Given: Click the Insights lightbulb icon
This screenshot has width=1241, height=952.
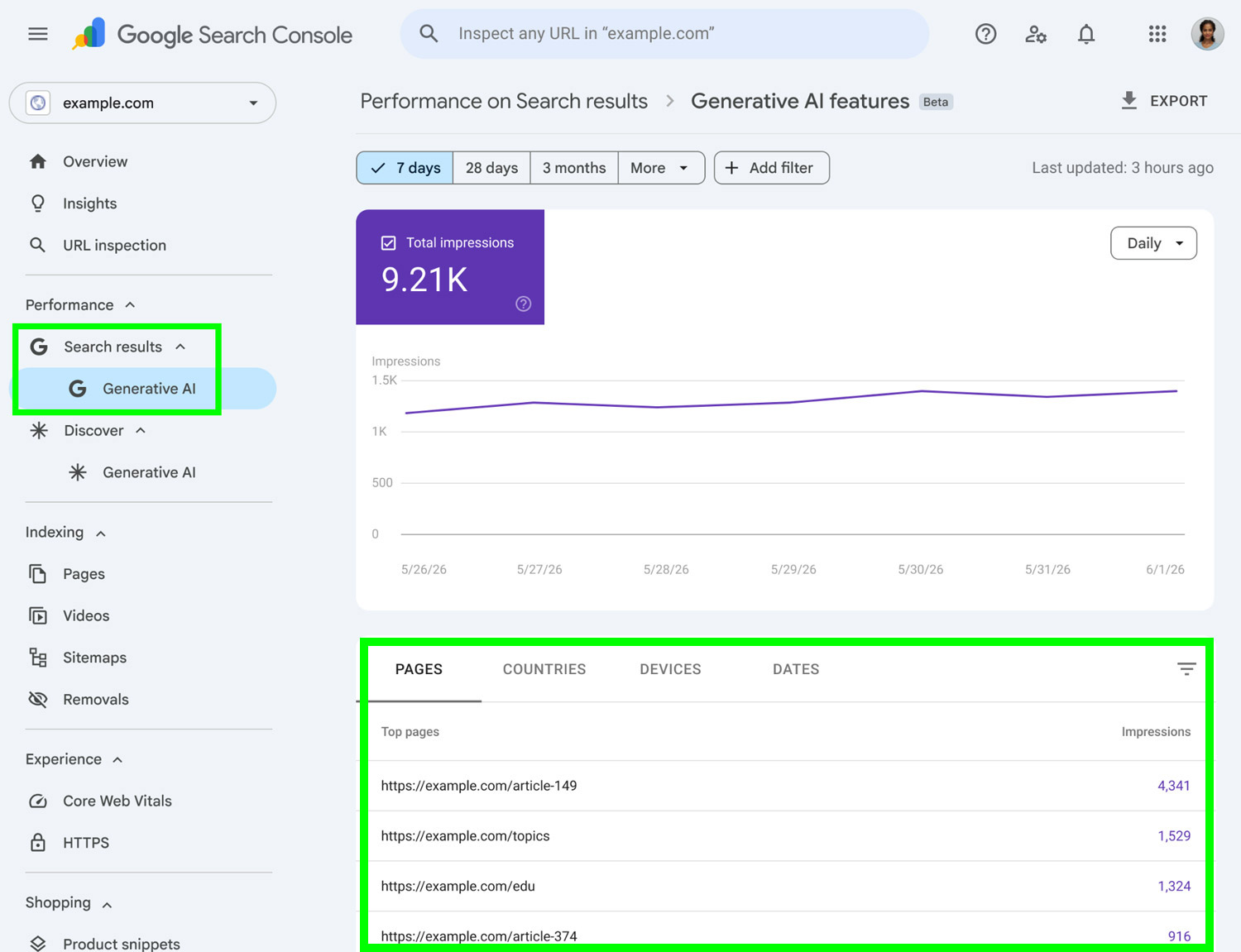Looking at the screenshot, I should 38,203.
